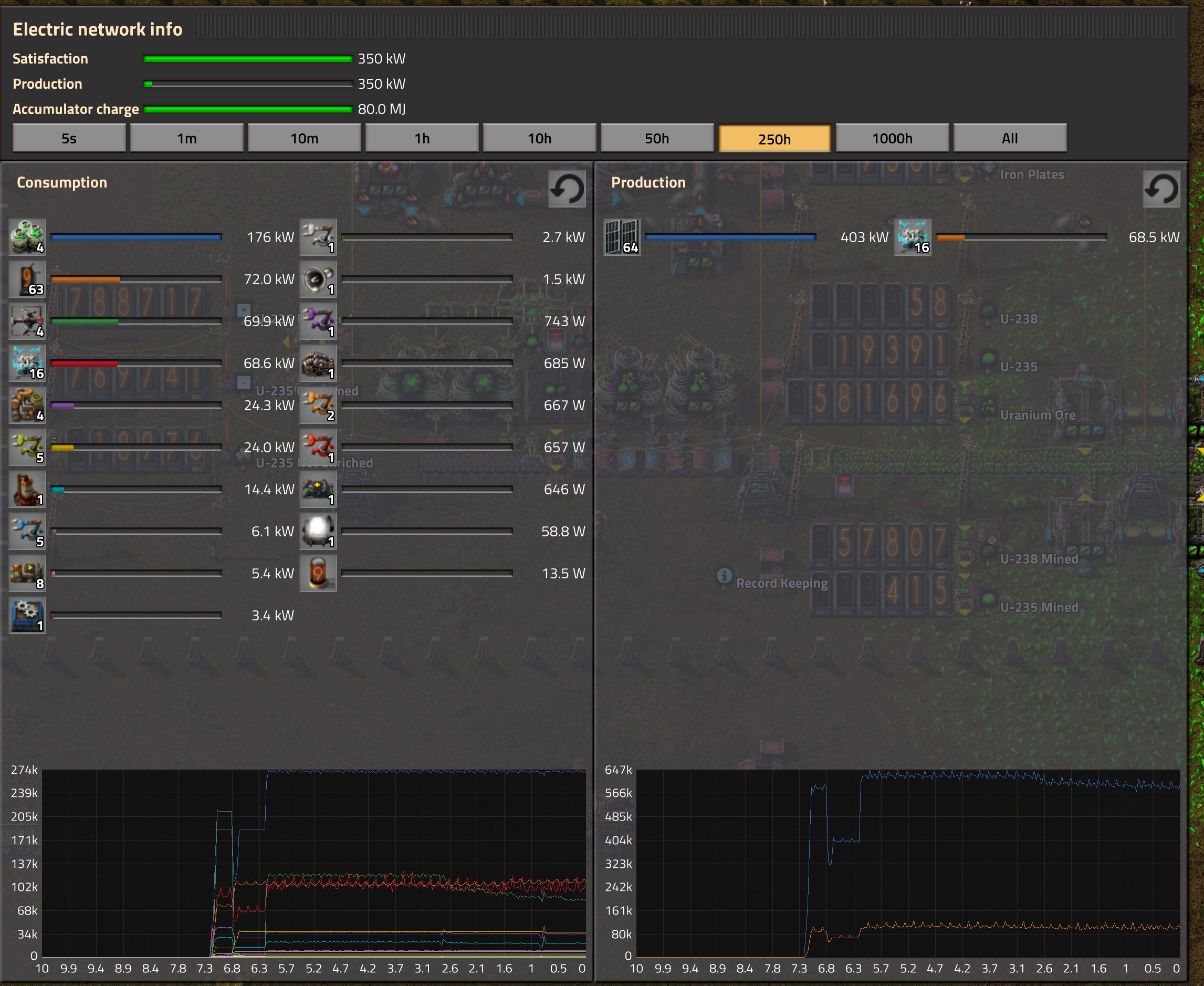Click the yellow inserter icon with count 2

318,405
